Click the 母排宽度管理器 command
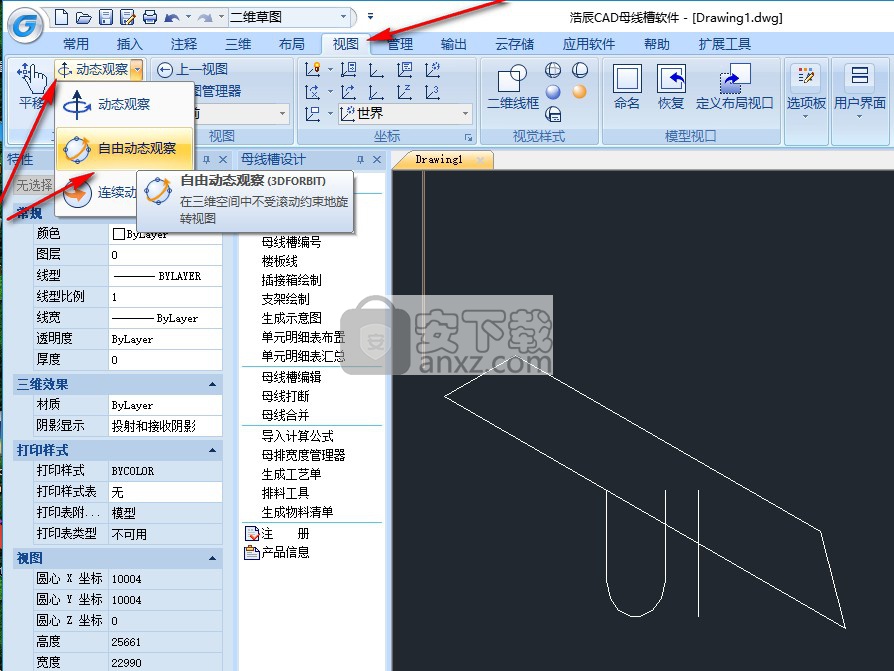Viewport: 894px width, 671px height. click(x=303, y=456)
